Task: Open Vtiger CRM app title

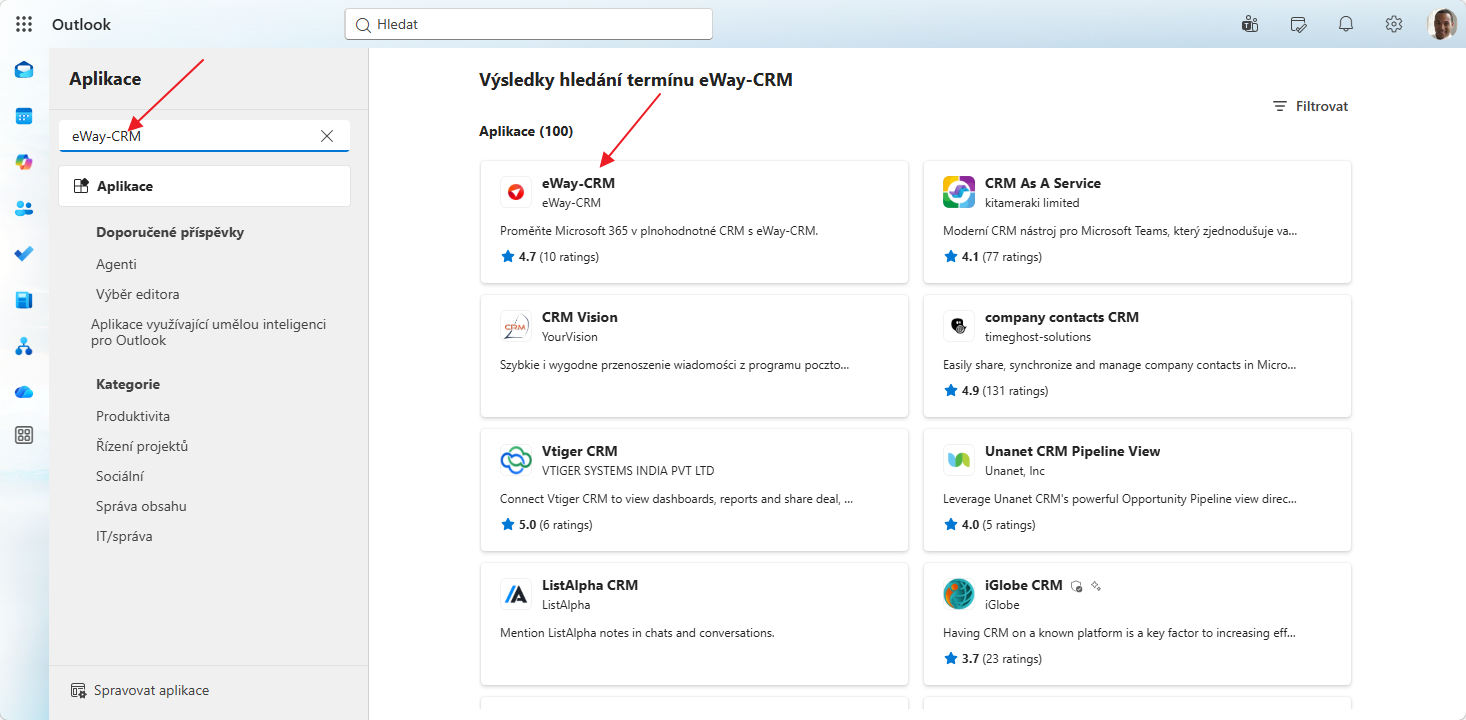Action: tap(580, 451)
